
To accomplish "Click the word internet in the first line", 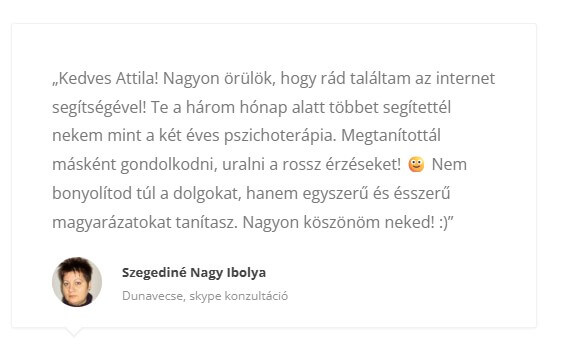I will click(x=465, y=79).
